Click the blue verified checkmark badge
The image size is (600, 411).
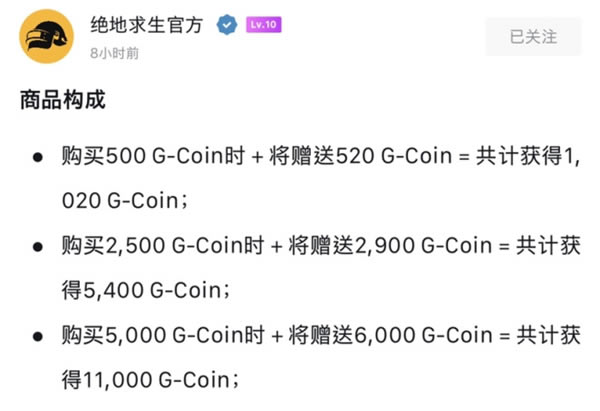point(227,25)
